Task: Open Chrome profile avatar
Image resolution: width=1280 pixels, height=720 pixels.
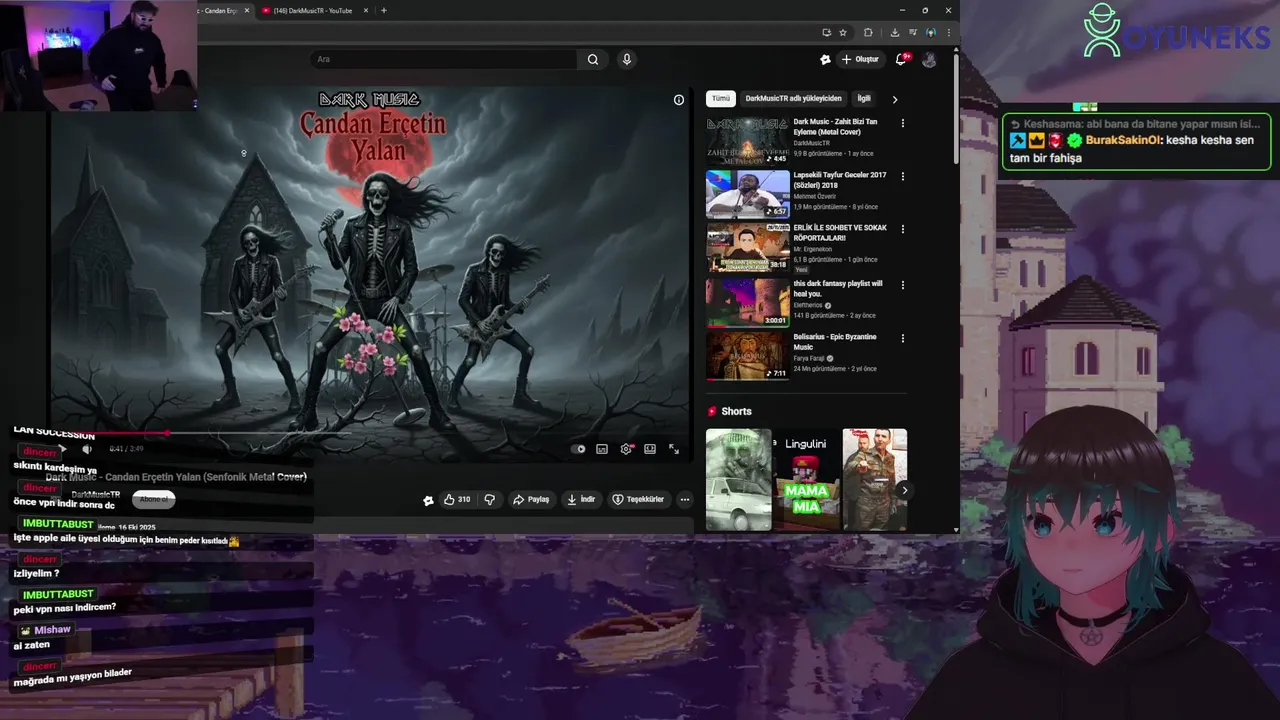Action: (x=931, y=32)
